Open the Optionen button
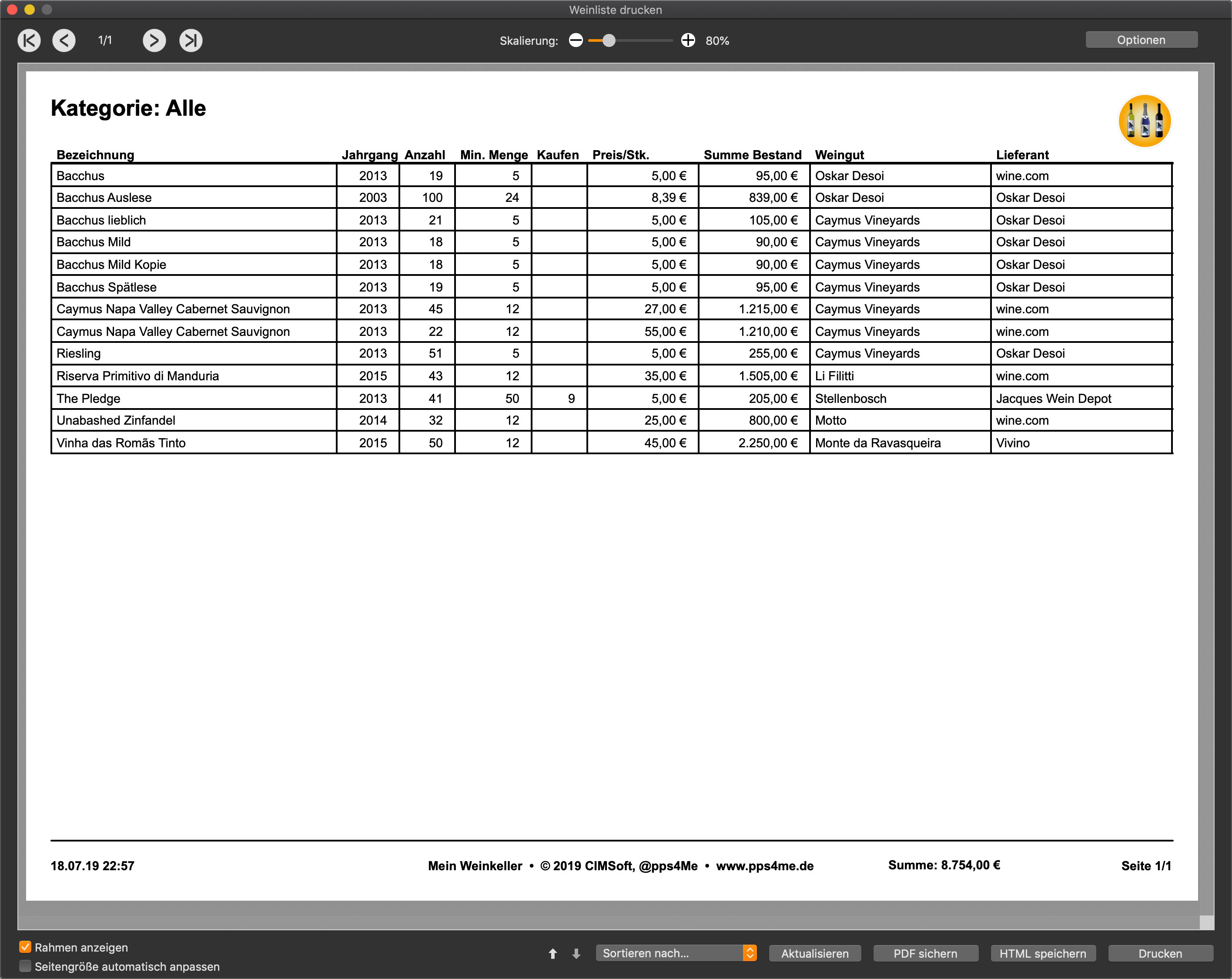 click(x=1141, y=40)
